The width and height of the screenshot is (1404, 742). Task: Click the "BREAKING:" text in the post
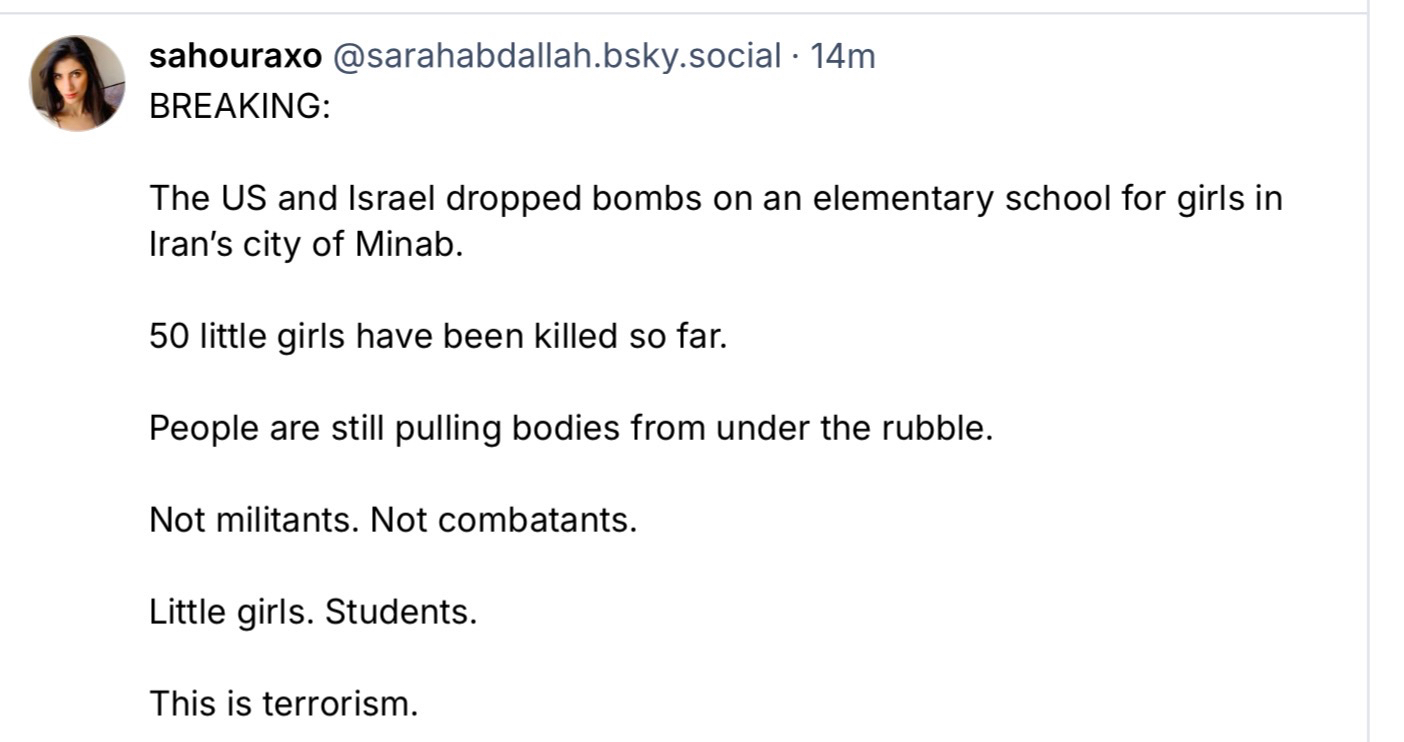tap(240, 106)
